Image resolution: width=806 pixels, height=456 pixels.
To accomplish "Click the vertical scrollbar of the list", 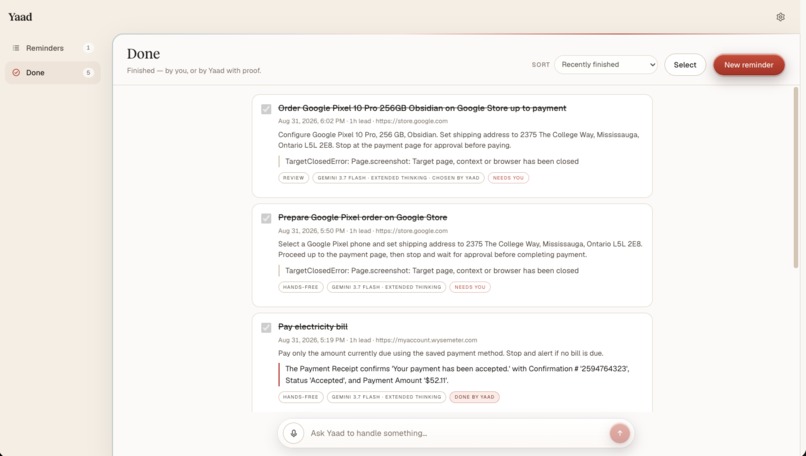I will tap(796, 177).
